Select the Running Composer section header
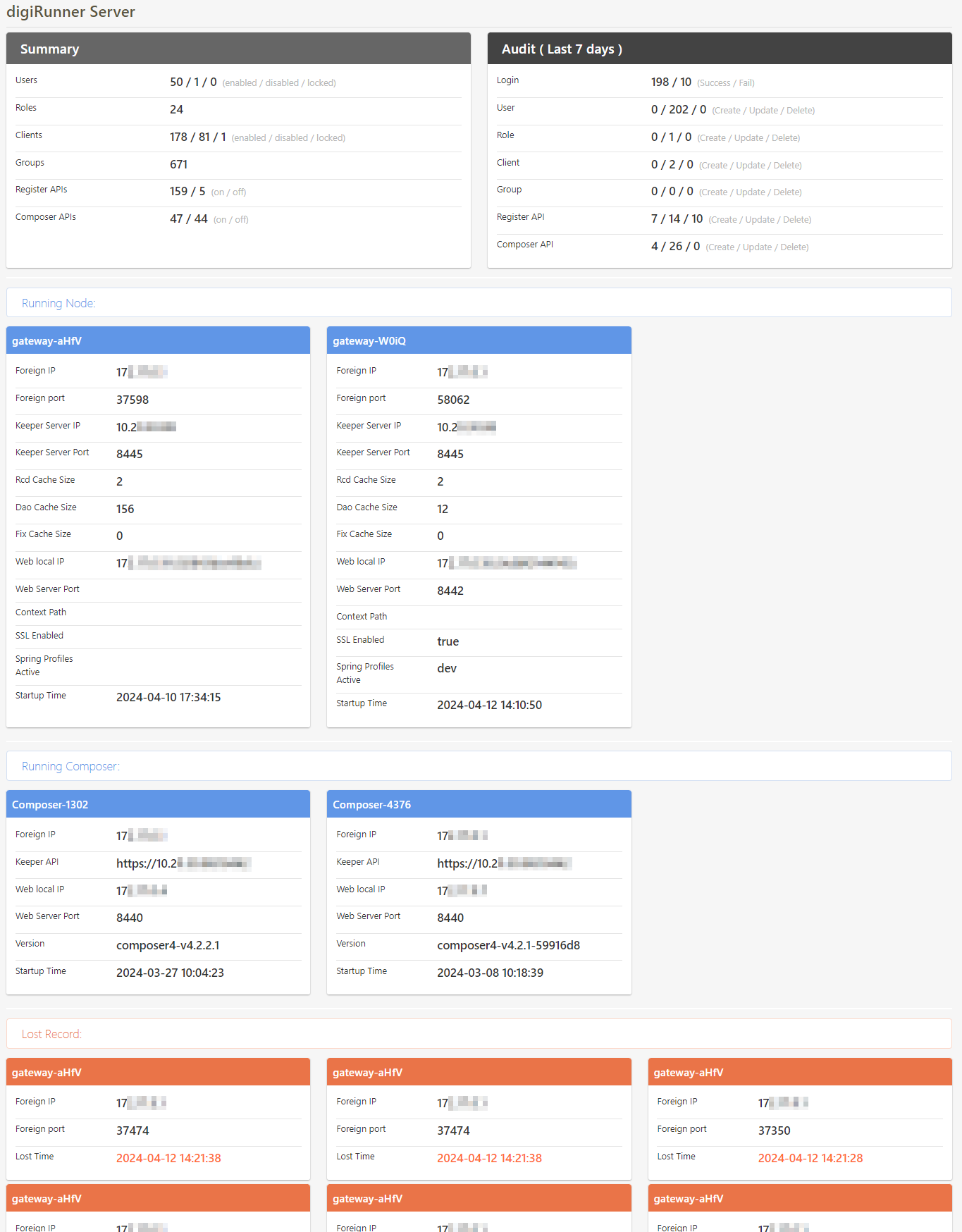 (x=70, y=766)
